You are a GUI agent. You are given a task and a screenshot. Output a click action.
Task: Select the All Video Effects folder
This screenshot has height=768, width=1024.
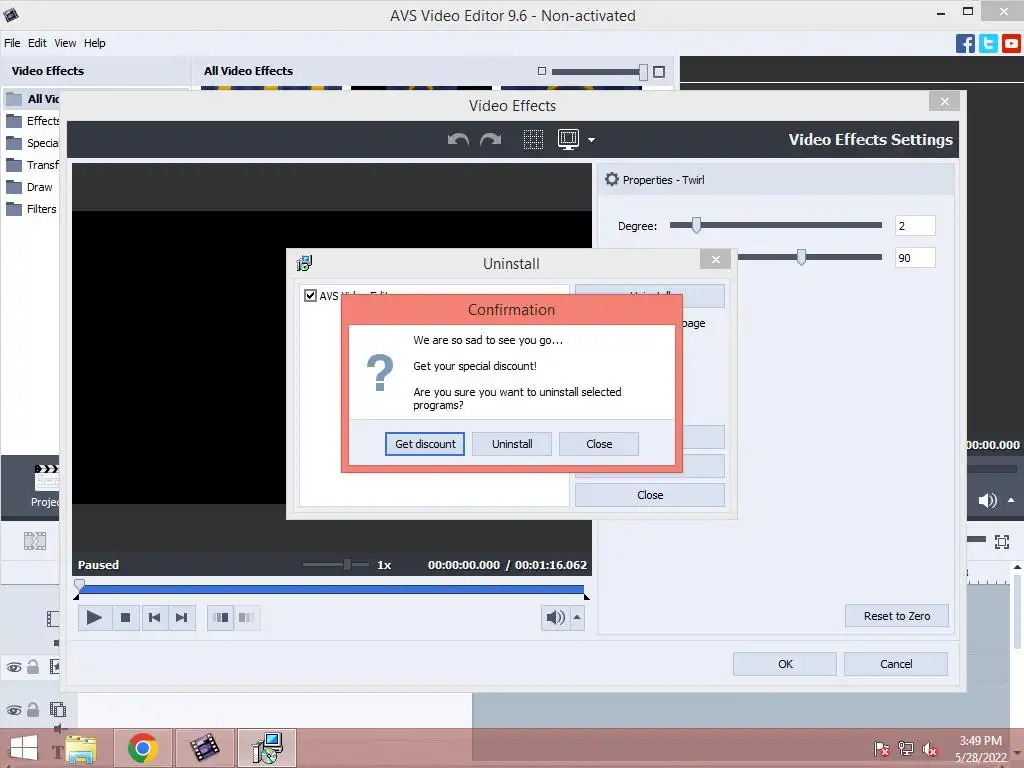[x=32, y=99]
